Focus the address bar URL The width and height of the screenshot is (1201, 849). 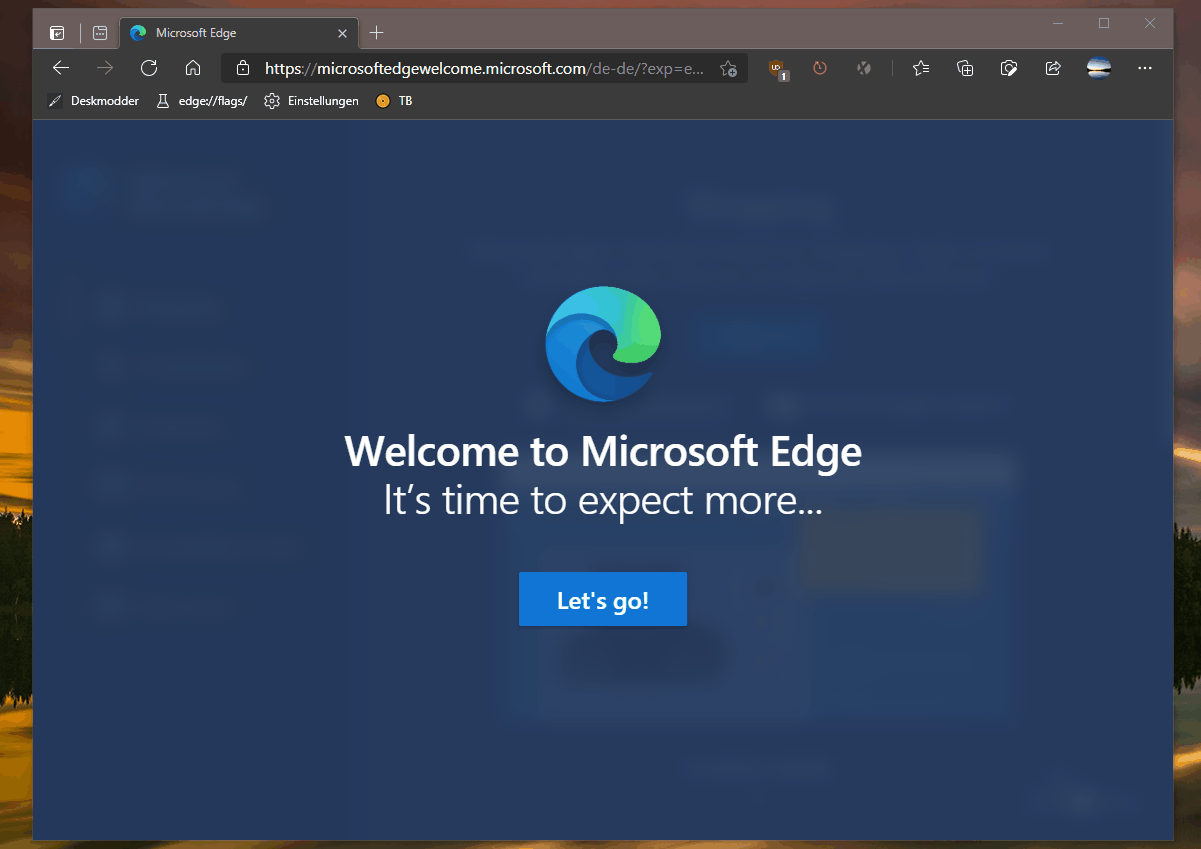(x=484, y=68)
